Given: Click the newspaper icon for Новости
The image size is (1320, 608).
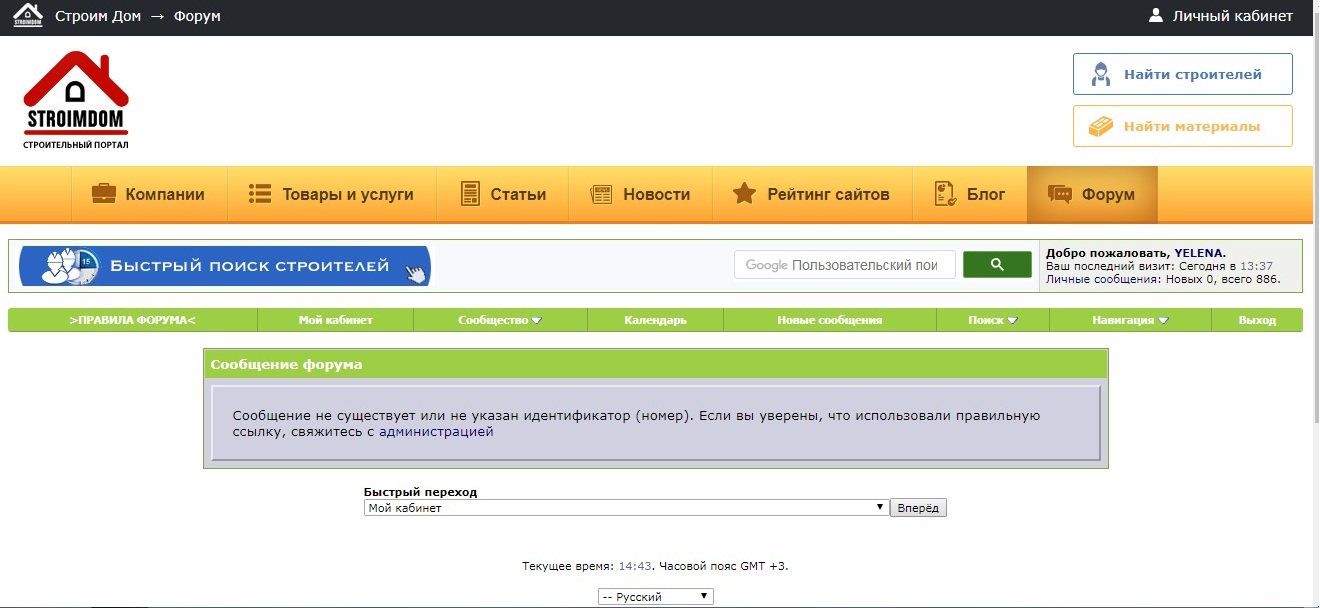Looking at the screenshot, I should point(601,194).
